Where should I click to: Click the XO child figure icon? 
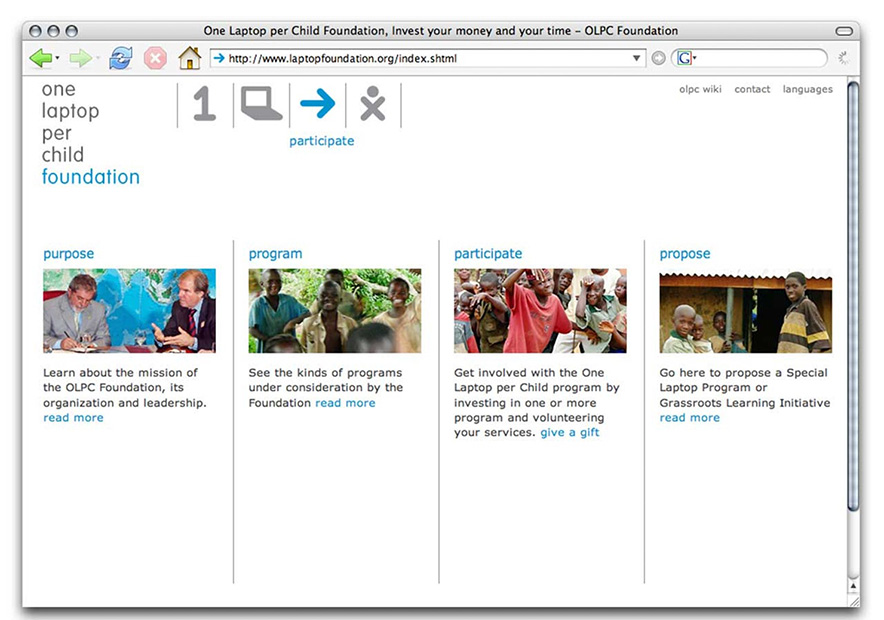(373, 104)
